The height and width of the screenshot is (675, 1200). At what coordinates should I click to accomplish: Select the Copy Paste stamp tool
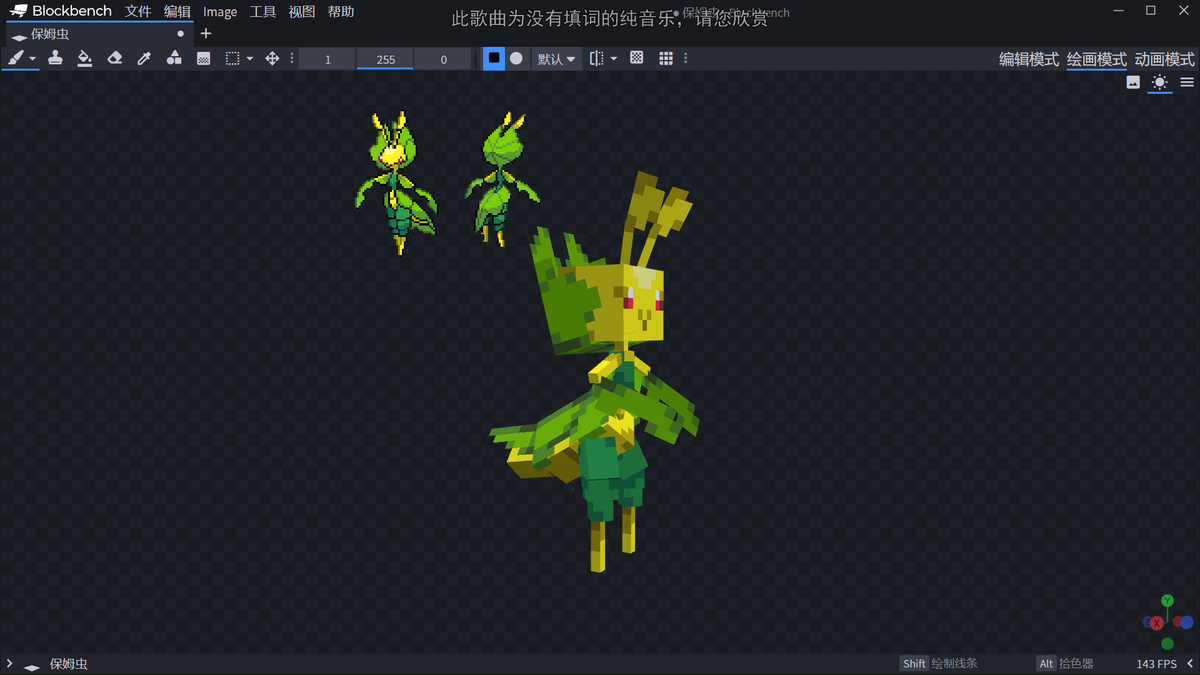[x=55, y=58]
